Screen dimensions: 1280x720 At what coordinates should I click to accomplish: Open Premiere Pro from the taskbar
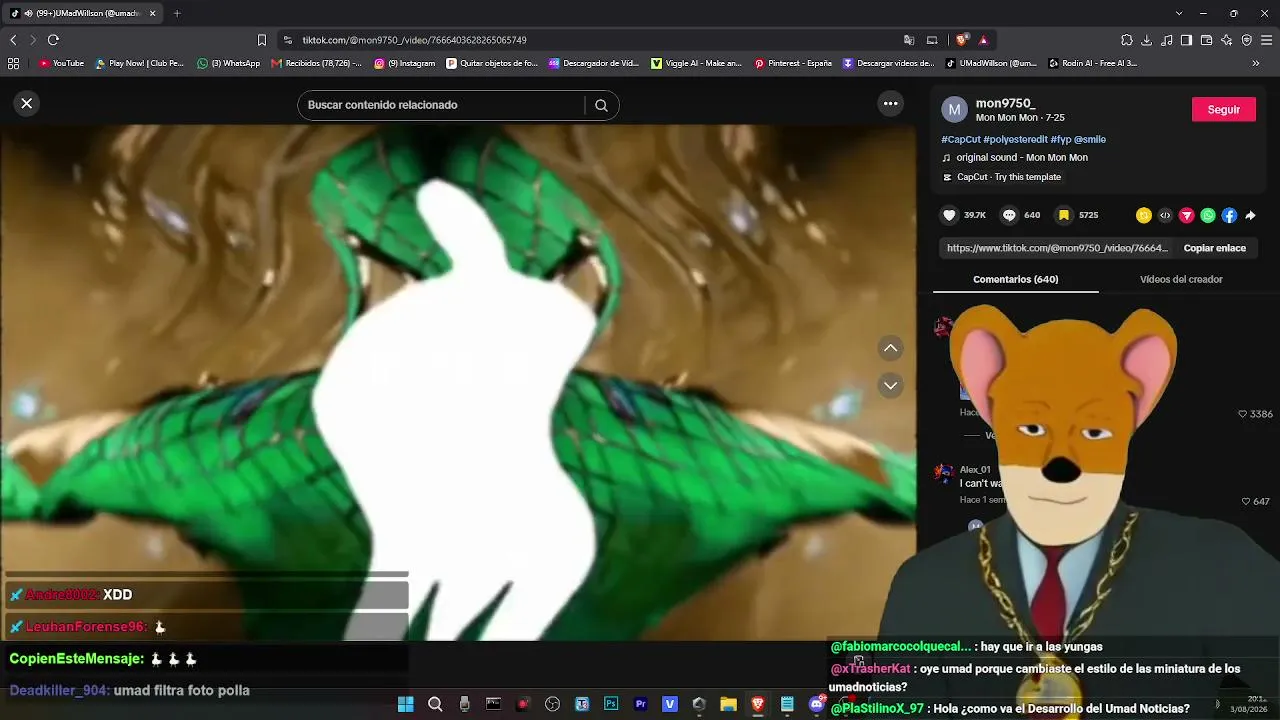(x=640, y=704)
